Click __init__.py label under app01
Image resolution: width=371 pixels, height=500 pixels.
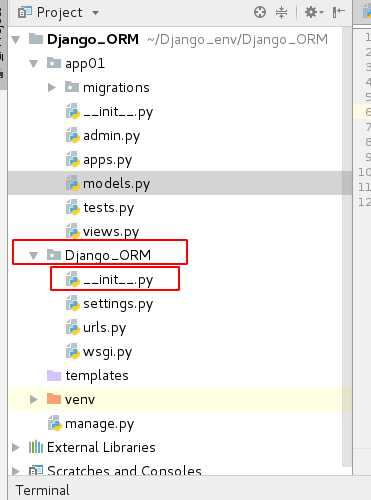click(x=118, y=112)
